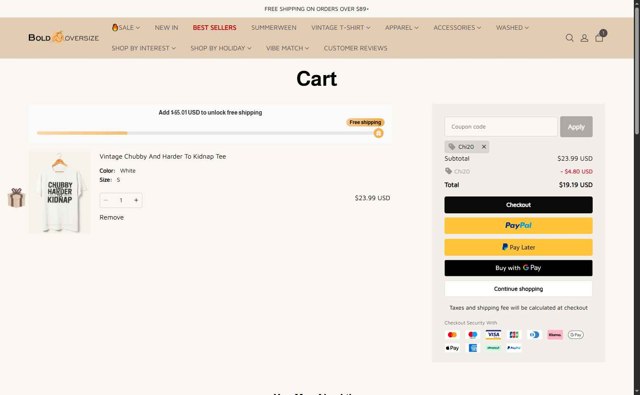Click the G Pay badge under Checkout Security
Image resolution: width=640 pixels, height=395 pixels.
tap(576, 335)
